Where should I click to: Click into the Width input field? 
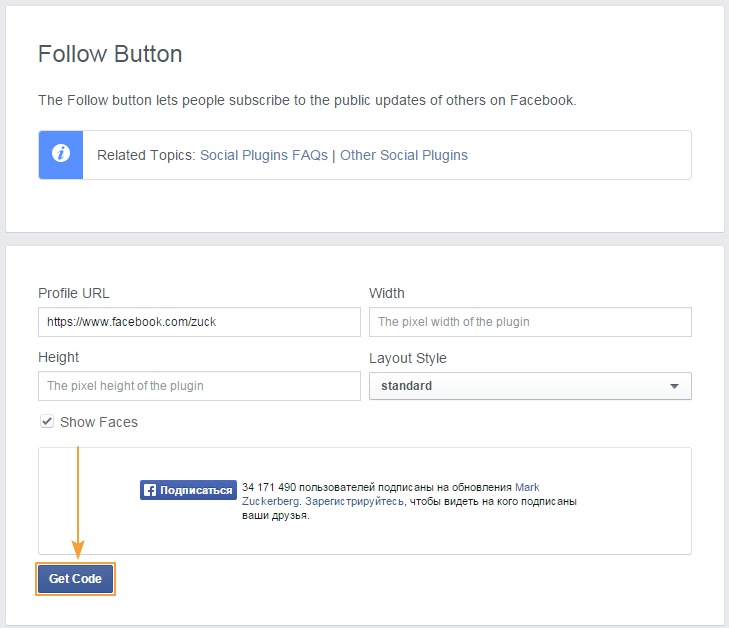tap(530, 322)
